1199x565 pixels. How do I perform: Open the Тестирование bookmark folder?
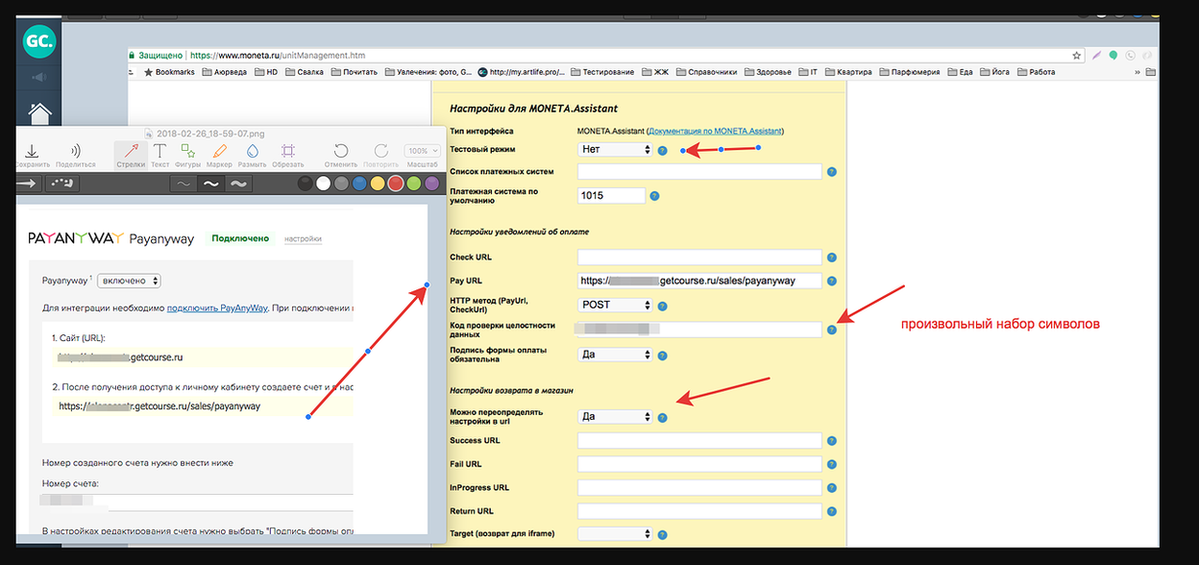tap(603, 73)
